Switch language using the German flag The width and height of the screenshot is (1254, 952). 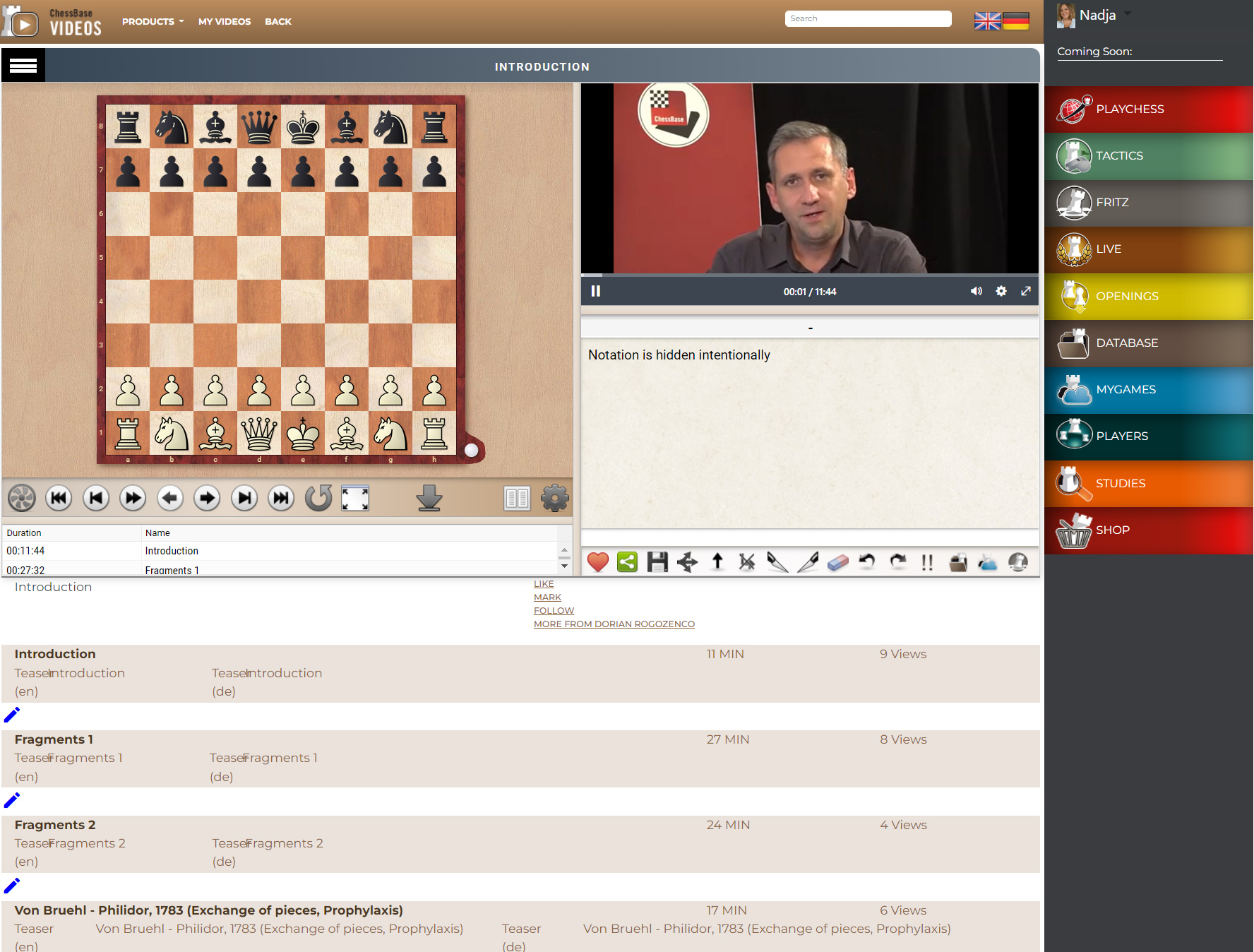pyautogui.click(x=1017, y=21)
